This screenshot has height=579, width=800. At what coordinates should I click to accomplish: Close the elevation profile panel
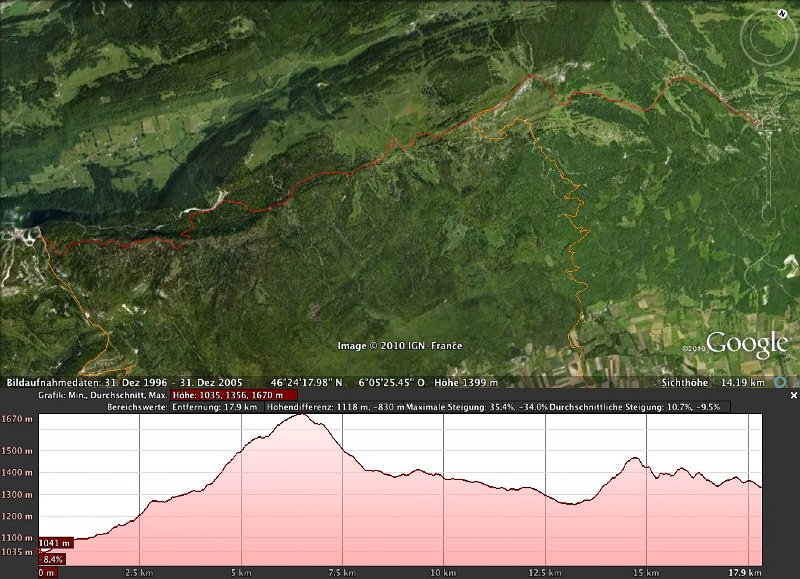click(x=792, y=396)
